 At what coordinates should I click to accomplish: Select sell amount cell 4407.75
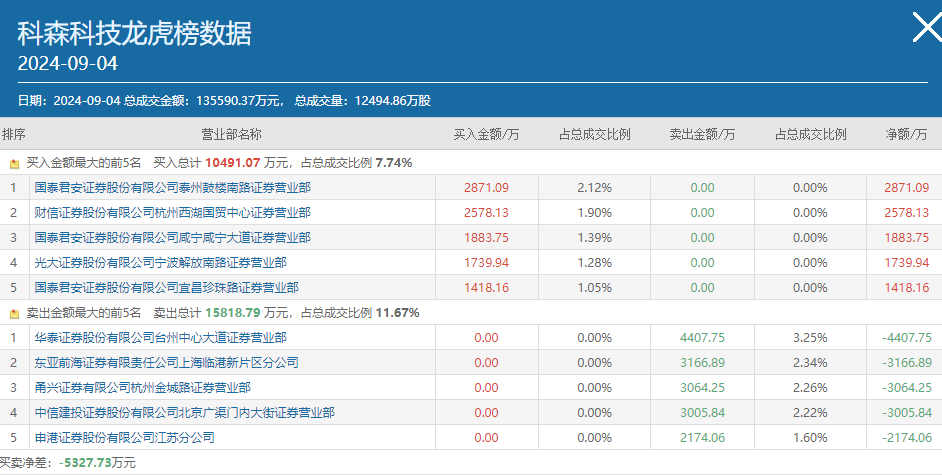(702, 338)
